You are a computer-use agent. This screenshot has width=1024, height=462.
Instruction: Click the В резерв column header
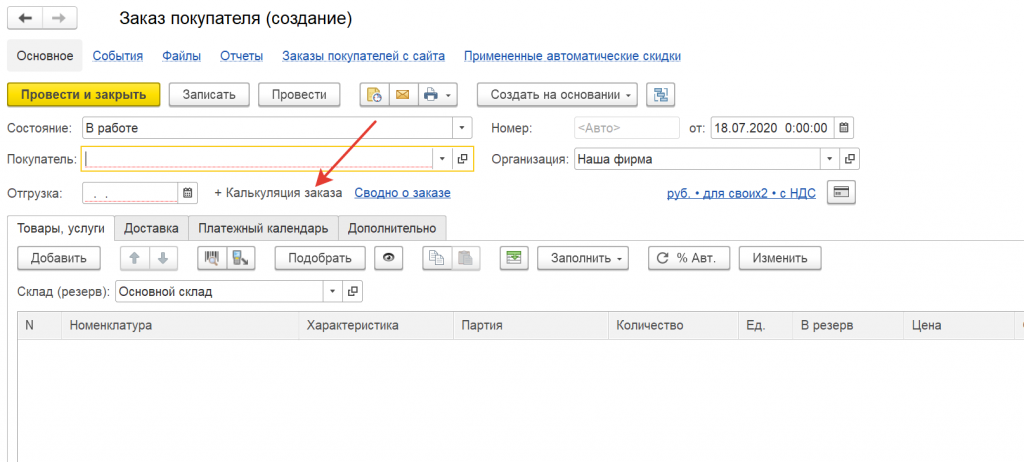(x=848, y=325)
